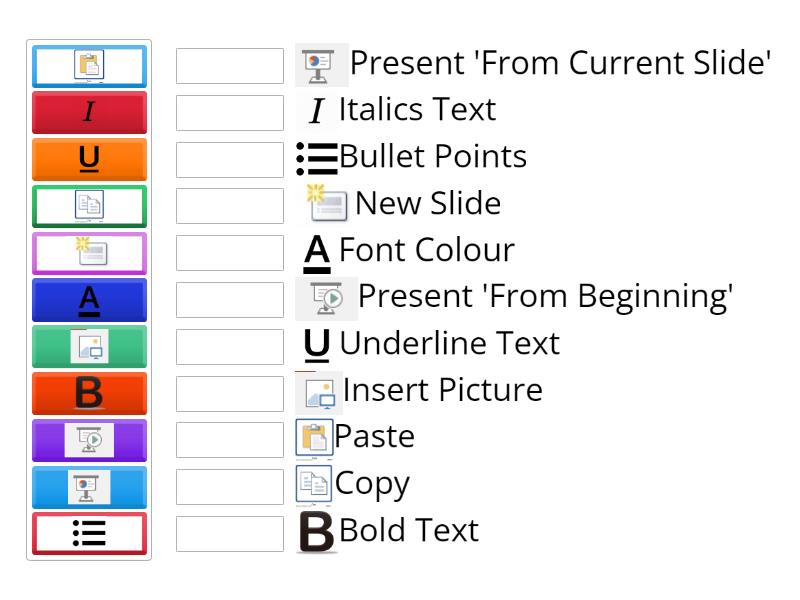Viewport: 800px width, 600px height.
Task: Click the Paste icon tile
Action: click(x=89, y=66)
